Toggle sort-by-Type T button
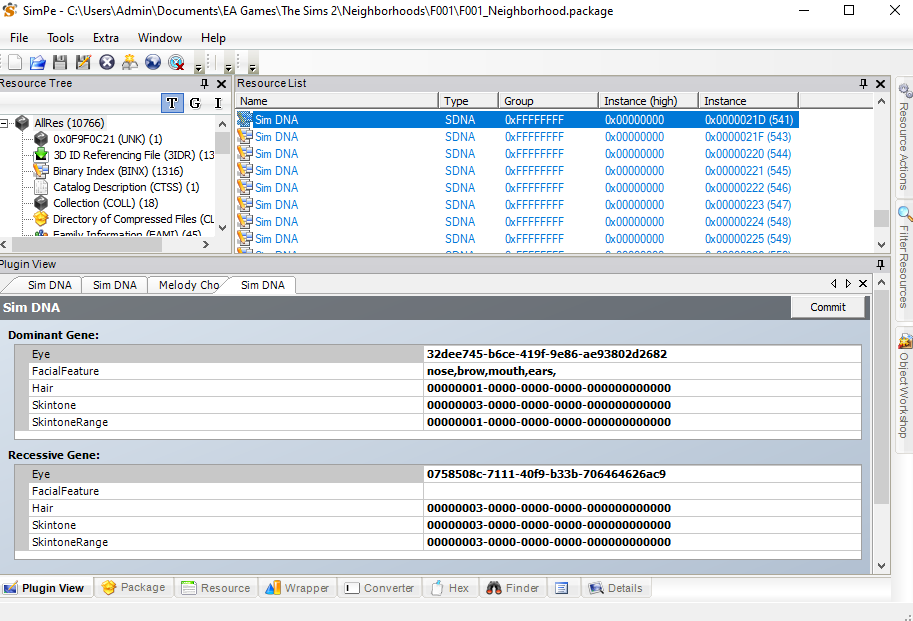 (172, 103)
